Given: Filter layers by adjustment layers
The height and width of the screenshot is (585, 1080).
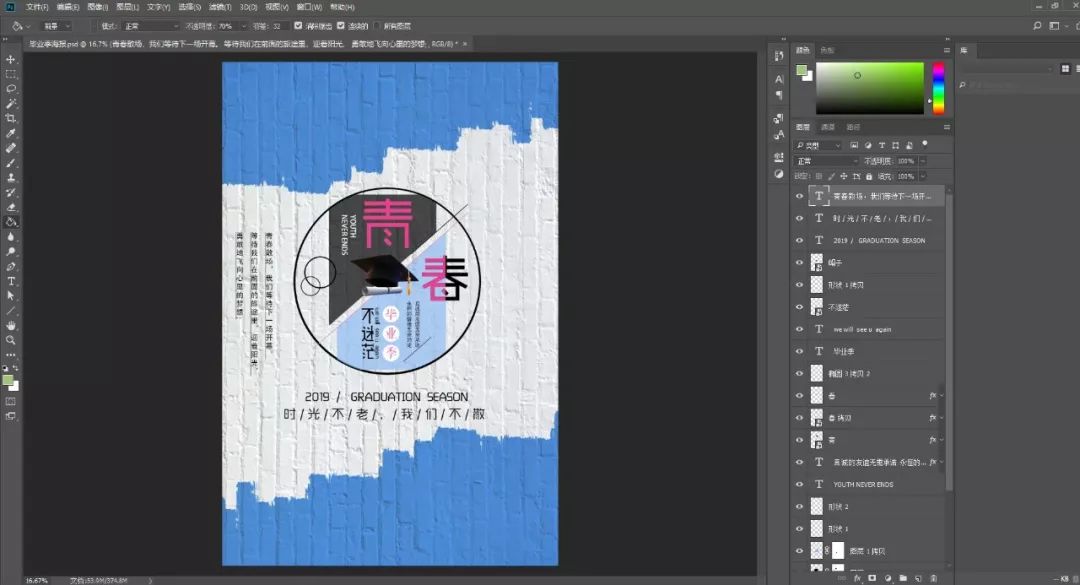Looking at the screenshot, I should [868, 145].
